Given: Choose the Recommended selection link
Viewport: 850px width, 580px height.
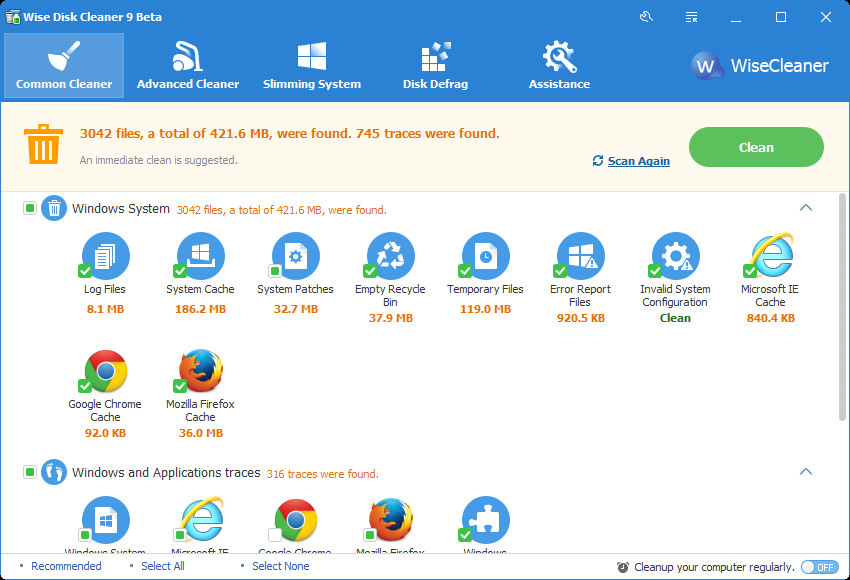Looking at the screenshot, I should pyautogui.click(x=66, y=566).
